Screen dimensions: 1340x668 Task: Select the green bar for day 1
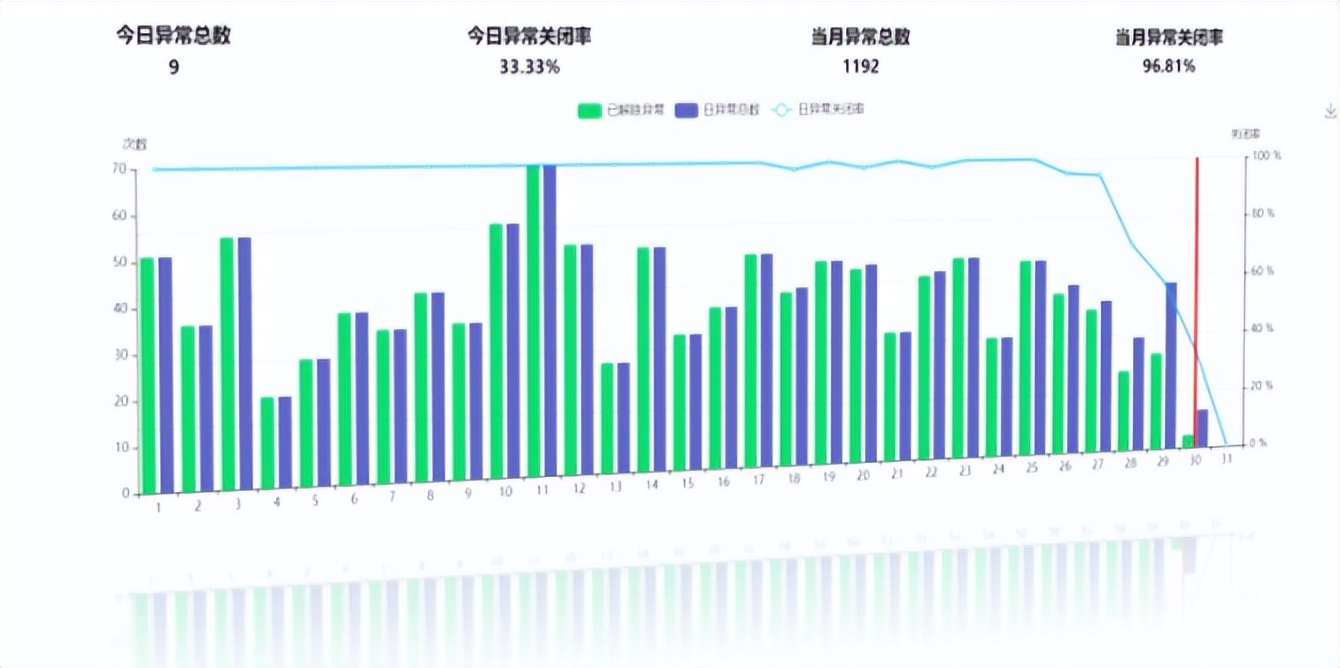pos(147,375)
